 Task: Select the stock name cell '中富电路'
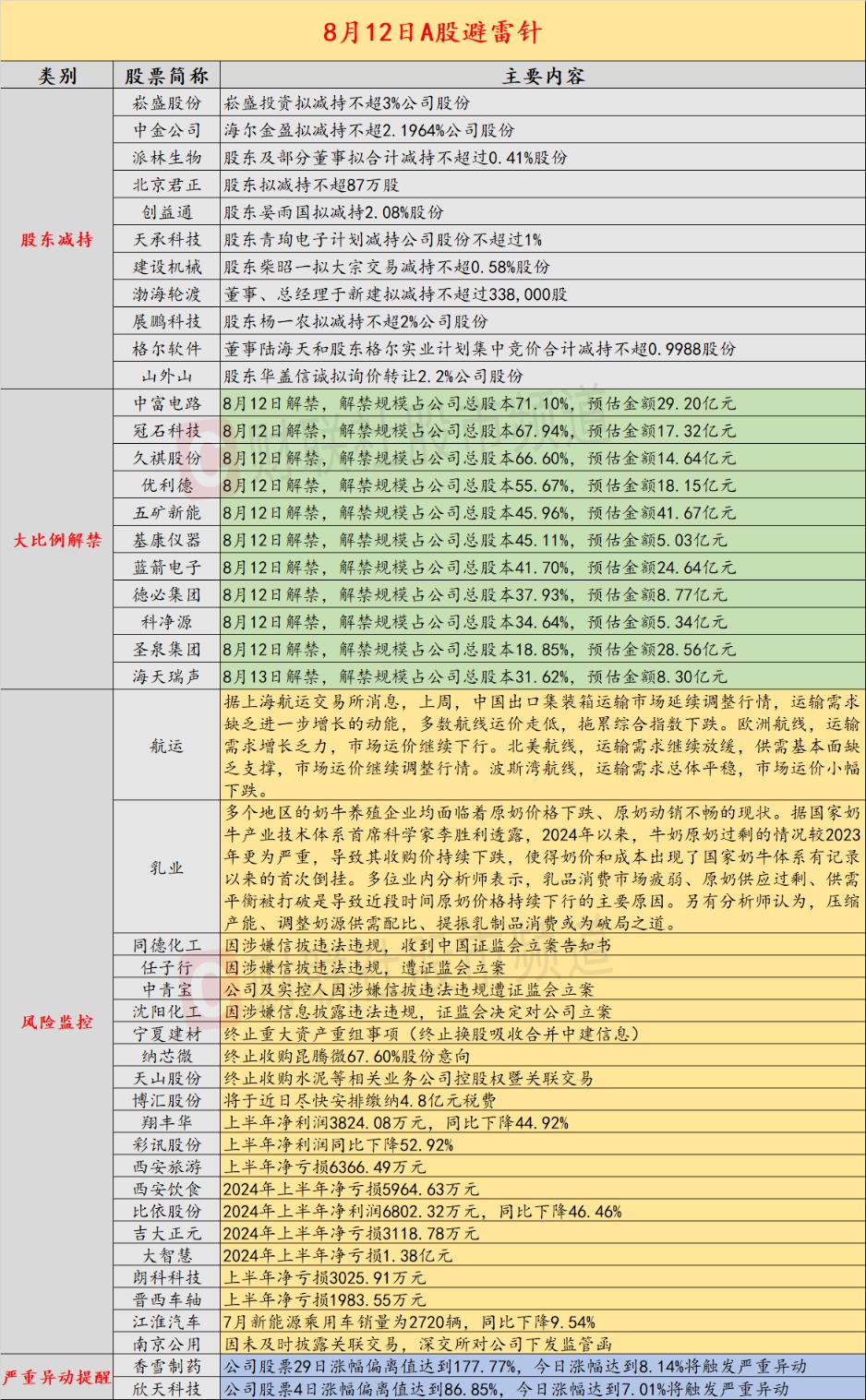coord(166,403)
